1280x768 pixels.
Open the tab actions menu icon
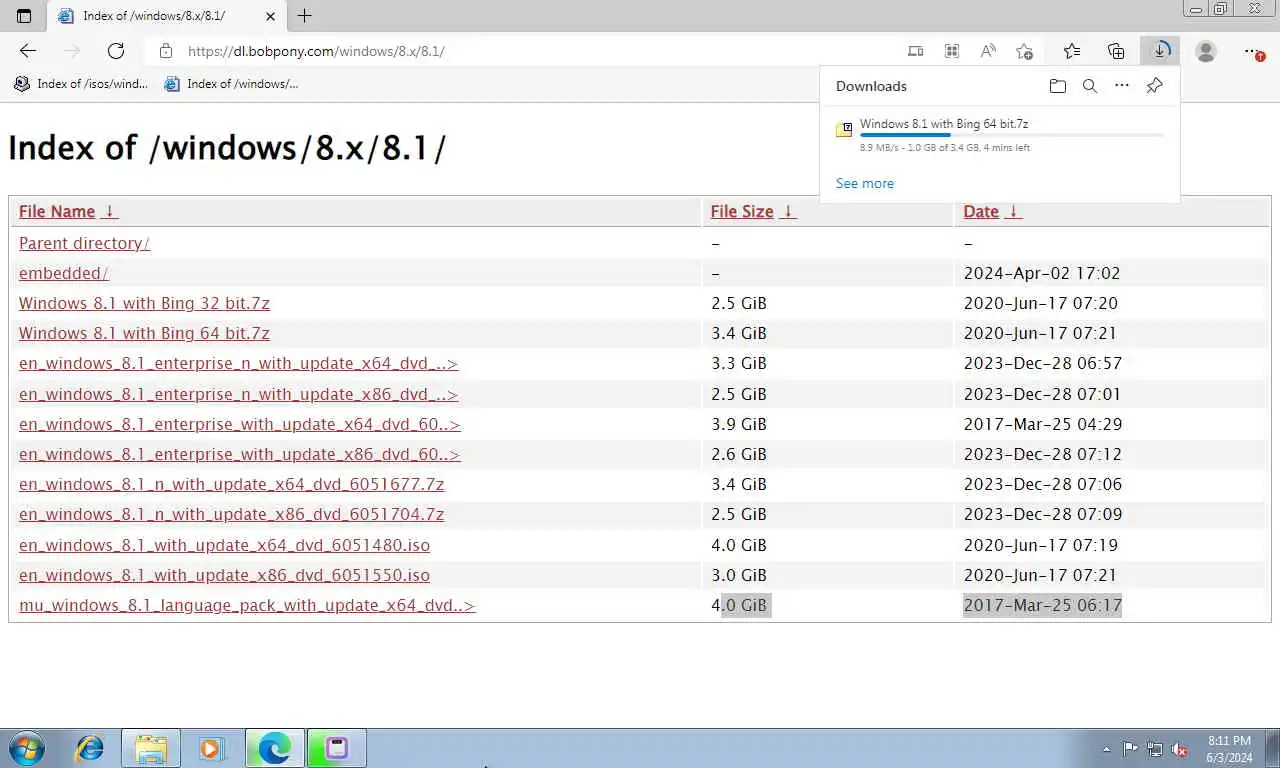pyautogui.click(x=25, y=16)
